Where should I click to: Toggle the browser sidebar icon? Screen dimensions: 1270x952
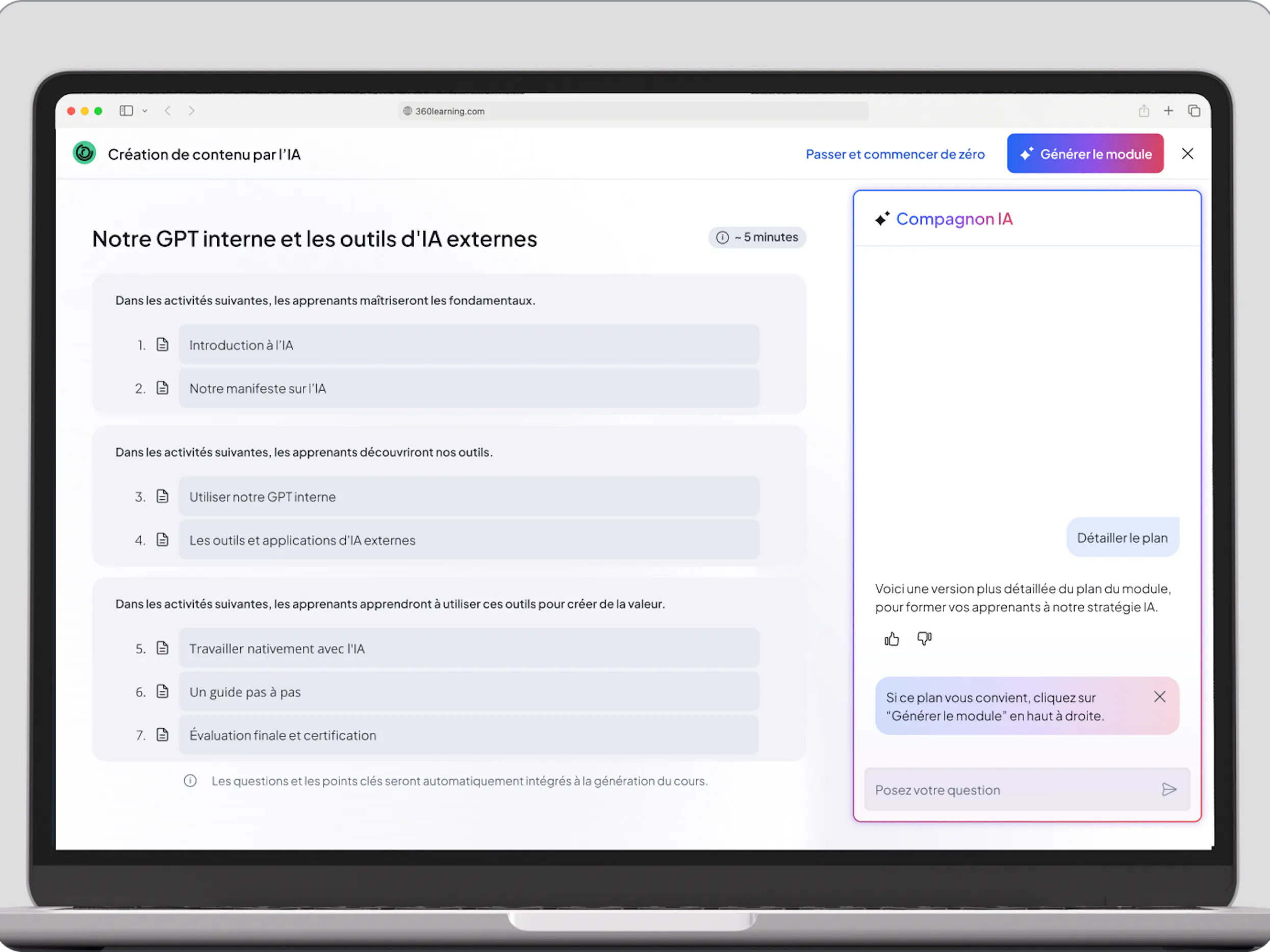coord(126,111)
